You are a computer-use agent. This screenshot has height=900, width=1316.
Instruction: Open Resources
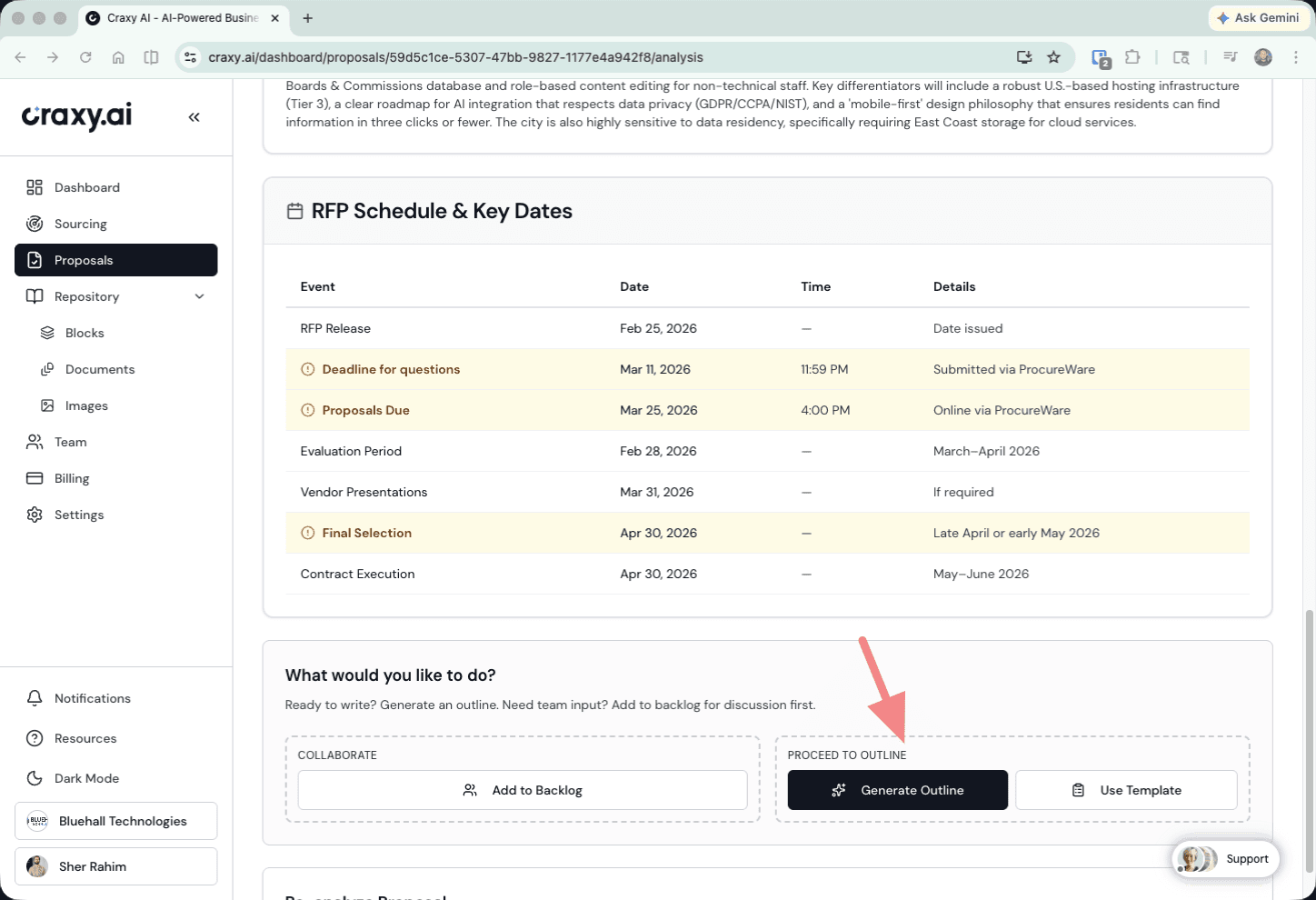coord(115,738)
